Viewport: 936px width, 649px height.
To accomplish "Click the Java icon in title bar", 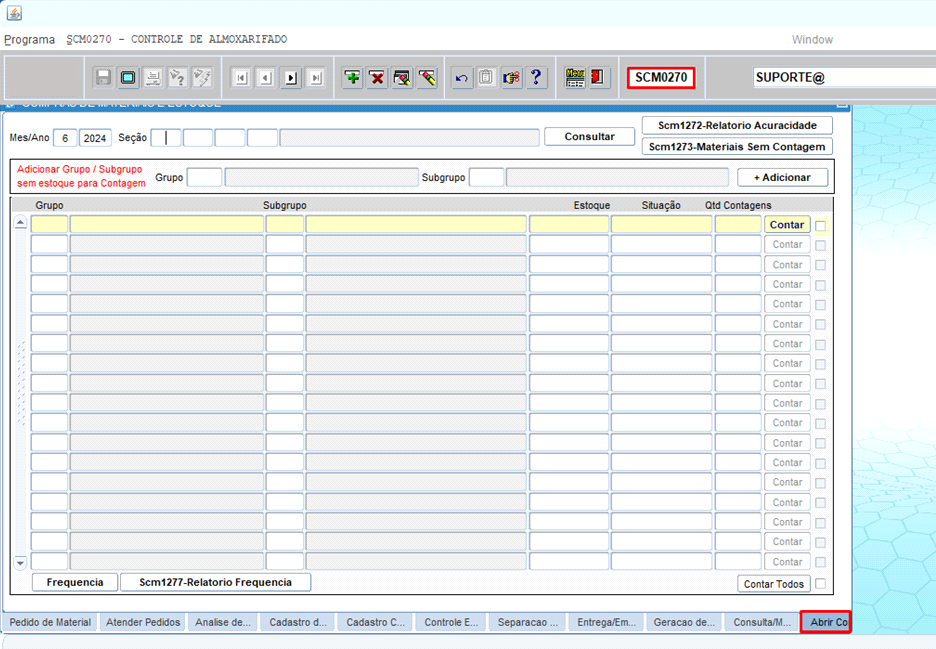I will click(14, 13).
